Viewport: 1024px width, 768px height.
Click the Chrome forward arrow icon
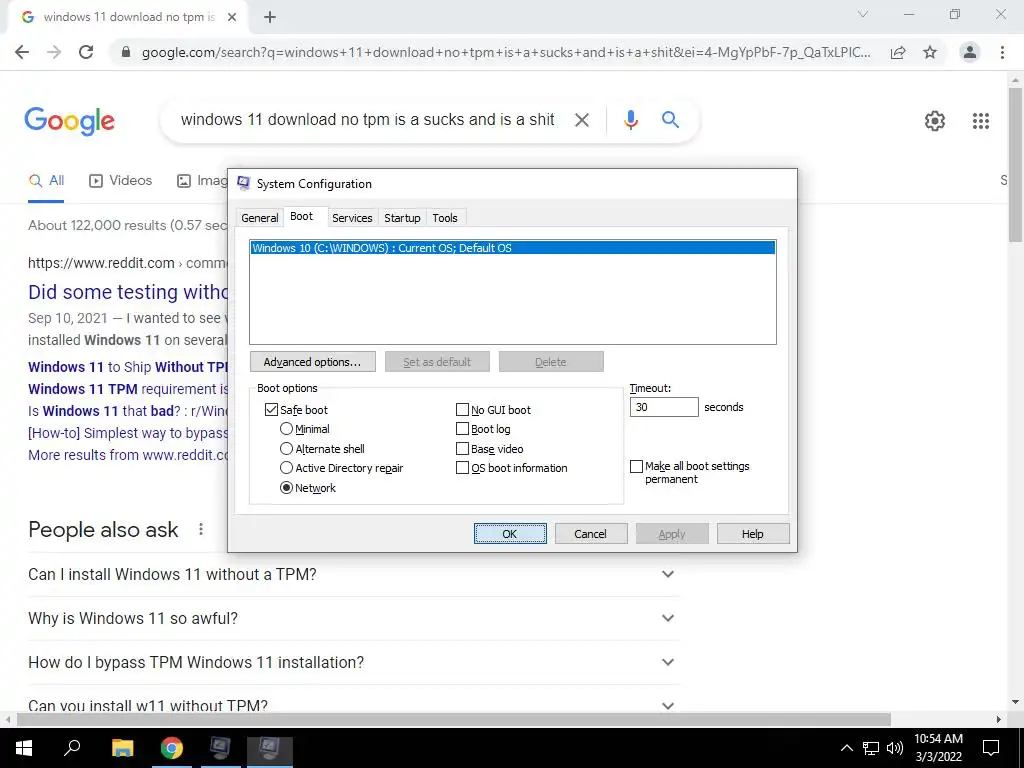click(54, 52)
